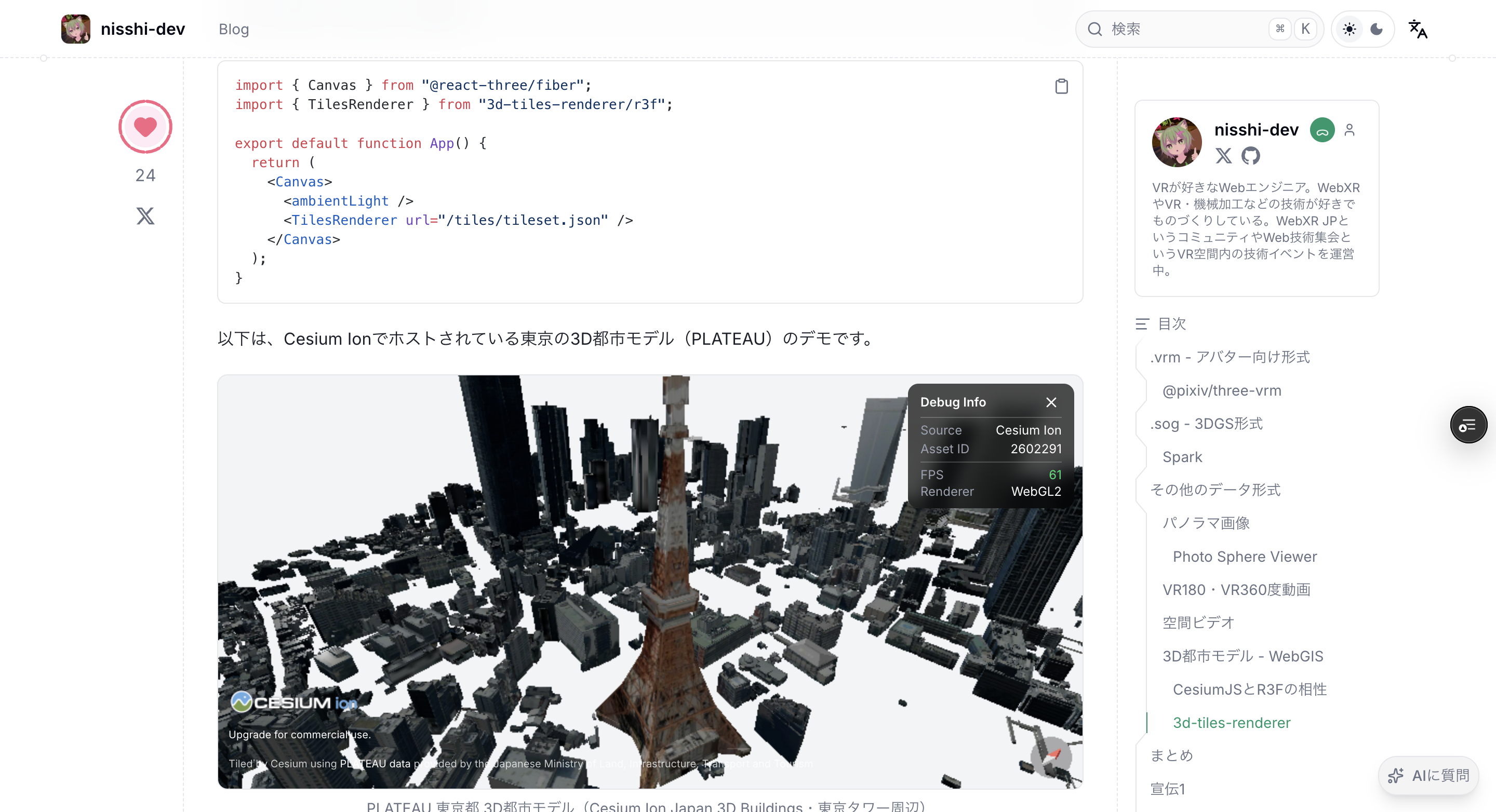1496x812 pixels.
Task: Copy the code block to clipboard
Action: pos(1061,87)
